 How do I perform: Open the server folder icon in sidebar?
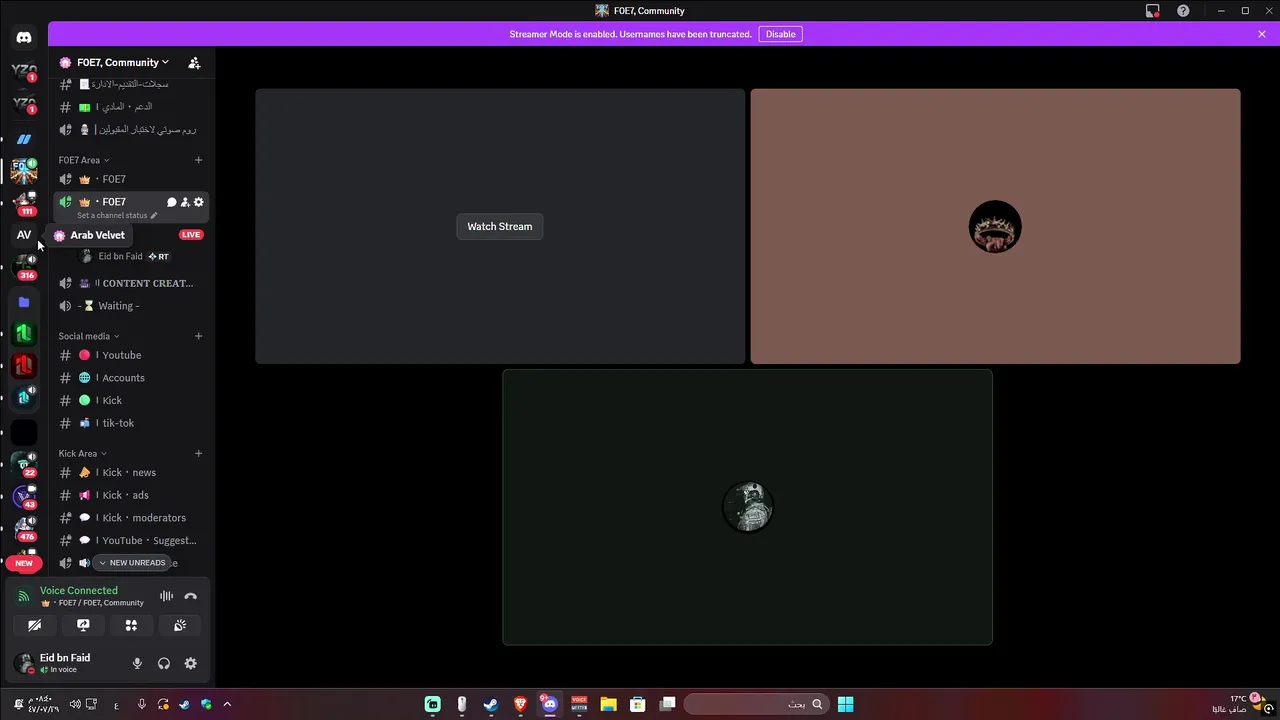click(24, 302)
